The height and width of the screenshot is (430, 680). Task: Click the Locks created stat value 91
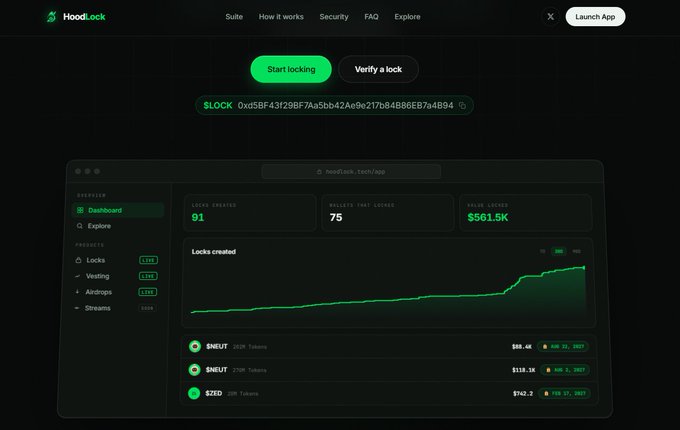pos(198,218)
